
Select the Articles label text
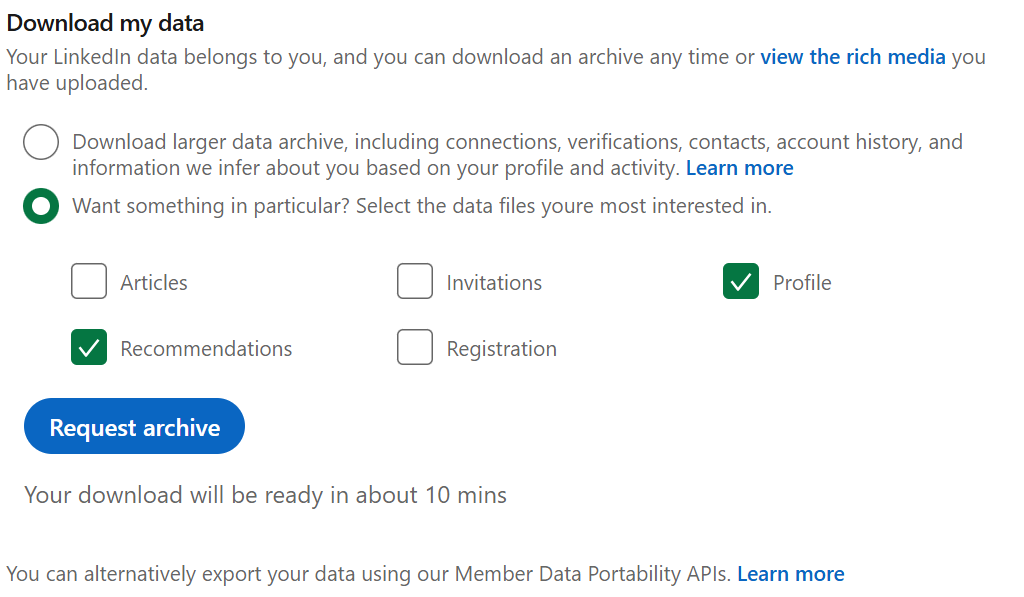pos(153,282)
